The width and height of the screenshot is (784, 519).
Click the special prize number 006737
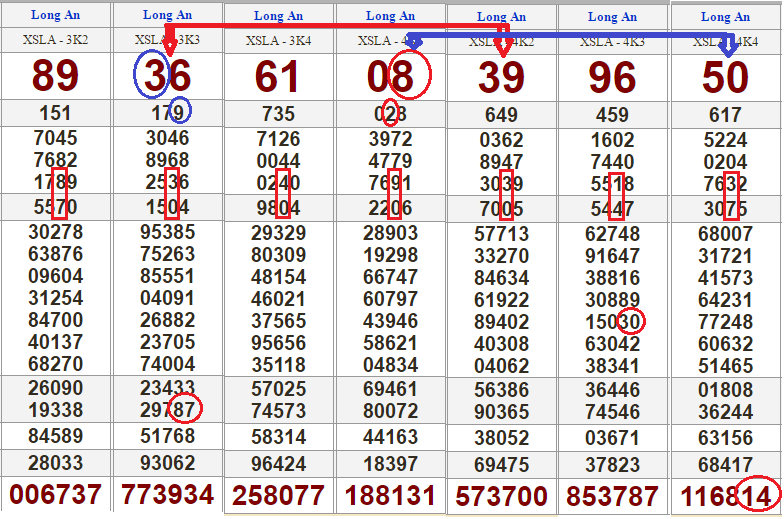point(56,495)
